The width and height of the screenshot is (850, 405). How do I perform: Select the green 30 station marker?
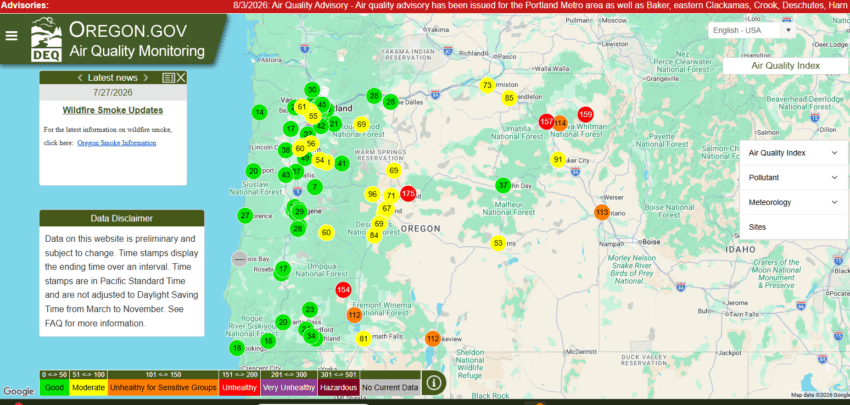point(312,90)
